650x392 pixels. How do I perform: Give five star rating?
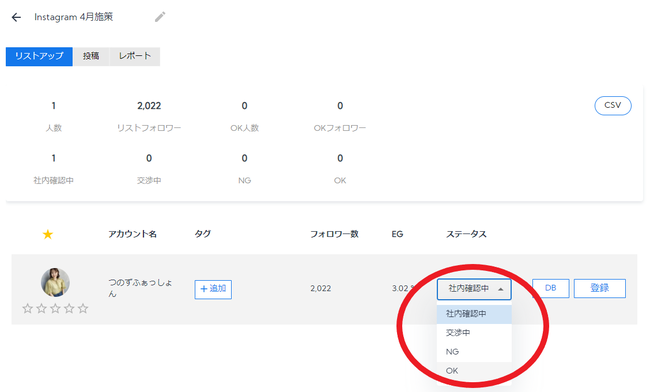tap(83, 308)
